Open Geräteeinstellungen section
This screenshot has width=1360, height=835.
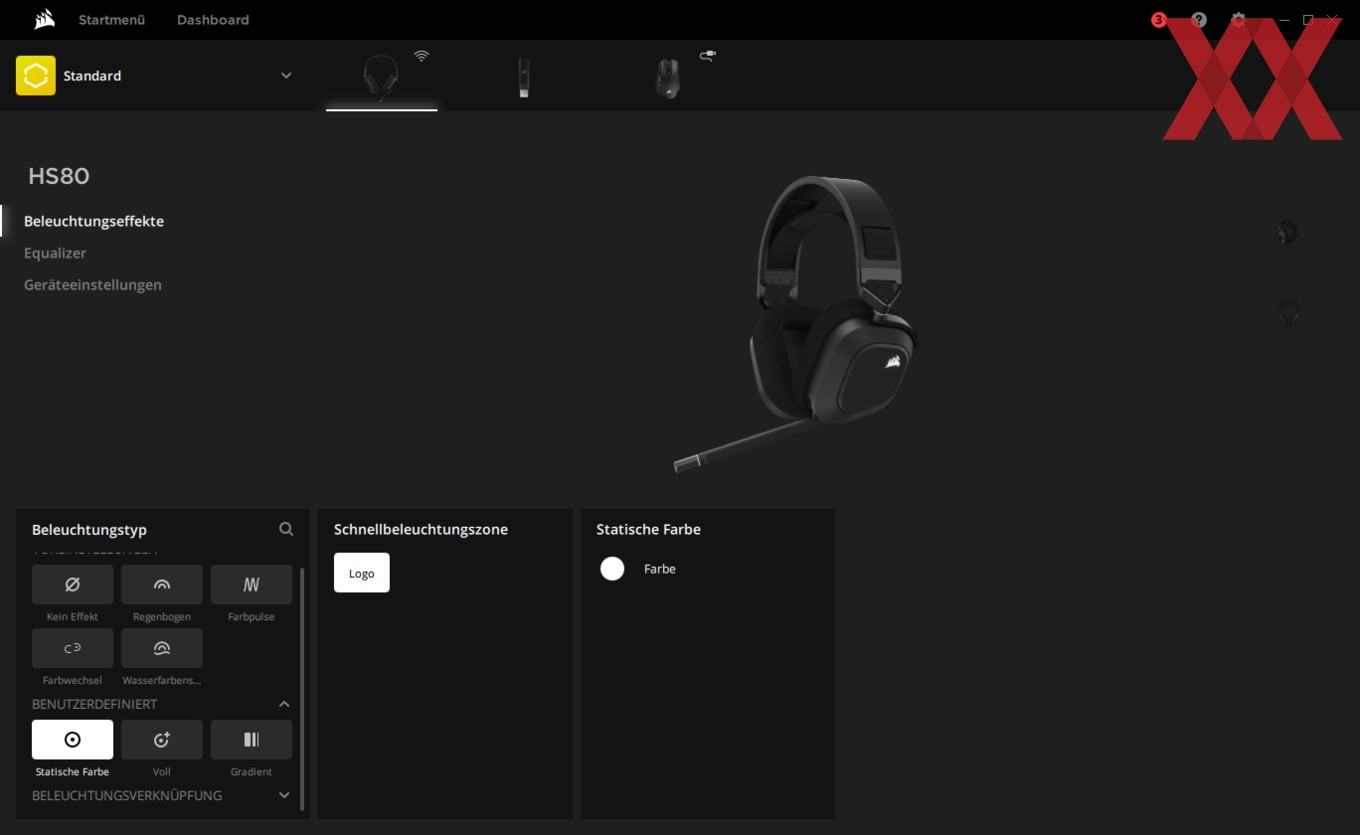coord(93,285)
